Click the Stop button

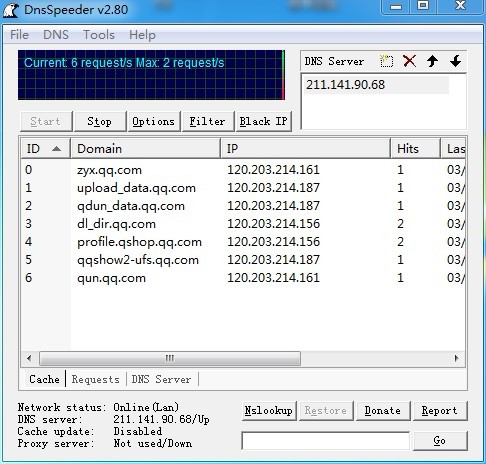(x=100, y=121)
